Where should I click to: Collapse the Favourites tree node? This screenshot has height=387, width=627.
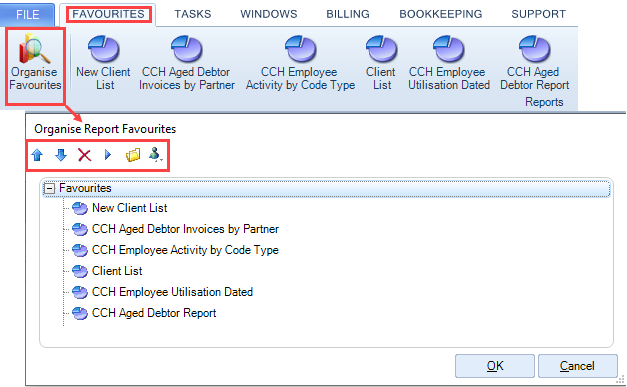point(50,188)
